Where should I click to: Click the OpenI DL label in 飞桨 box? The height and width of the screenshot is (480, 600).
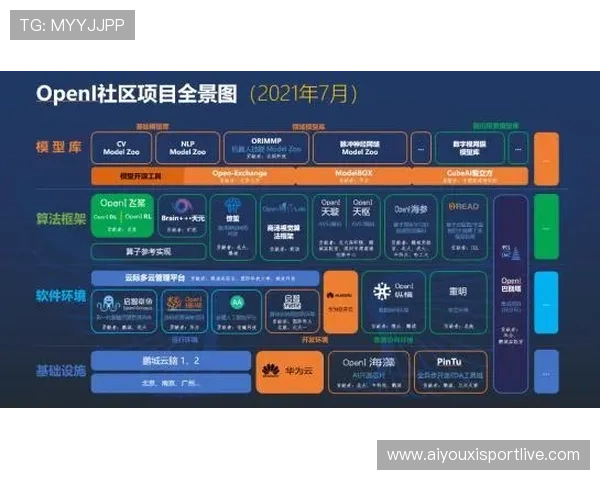pyautogui.click(x=105, y=217)
